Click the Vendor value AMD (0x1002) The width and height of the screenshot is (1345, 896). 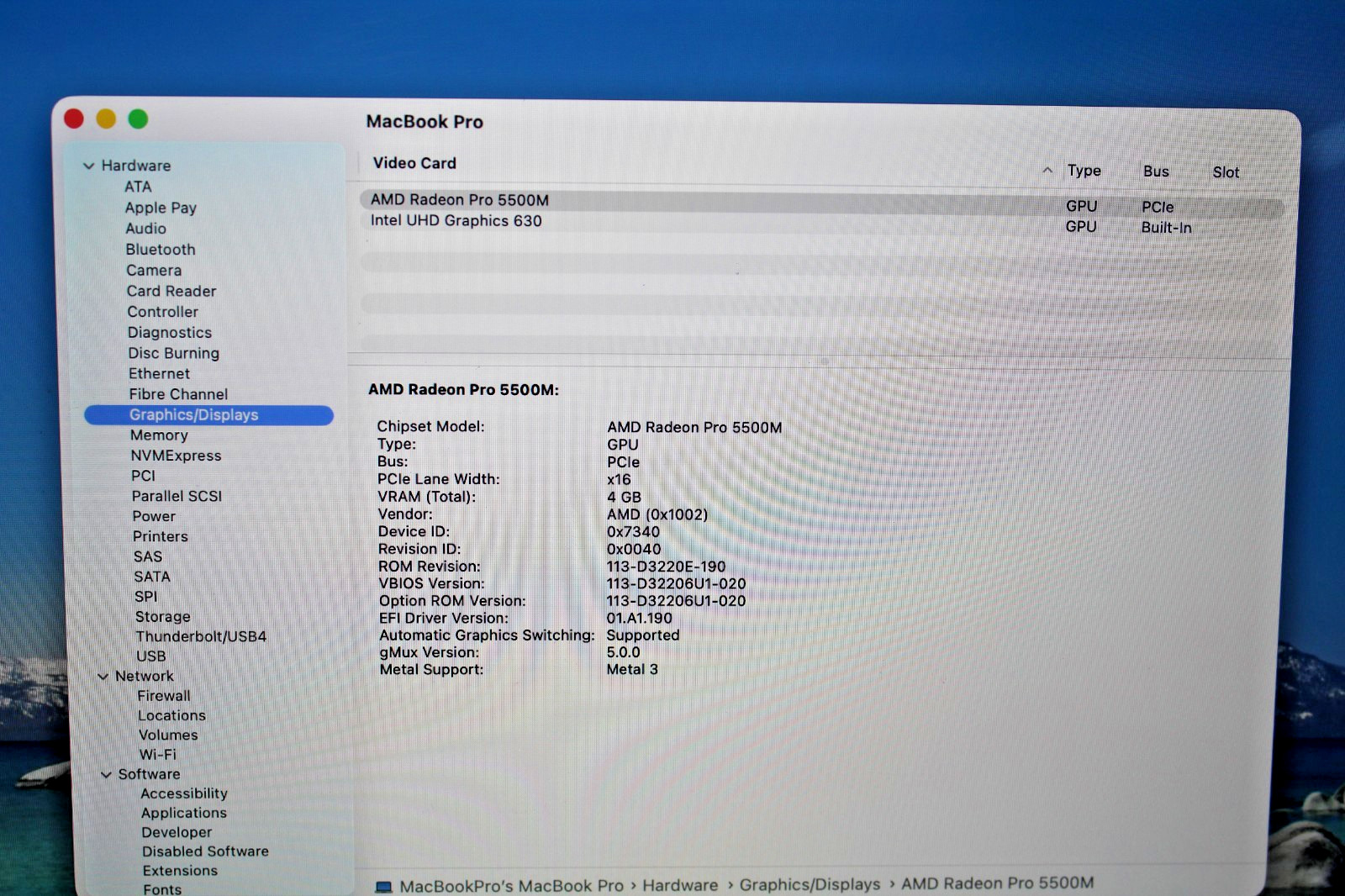pyautogui.click(x=657, y=514)
